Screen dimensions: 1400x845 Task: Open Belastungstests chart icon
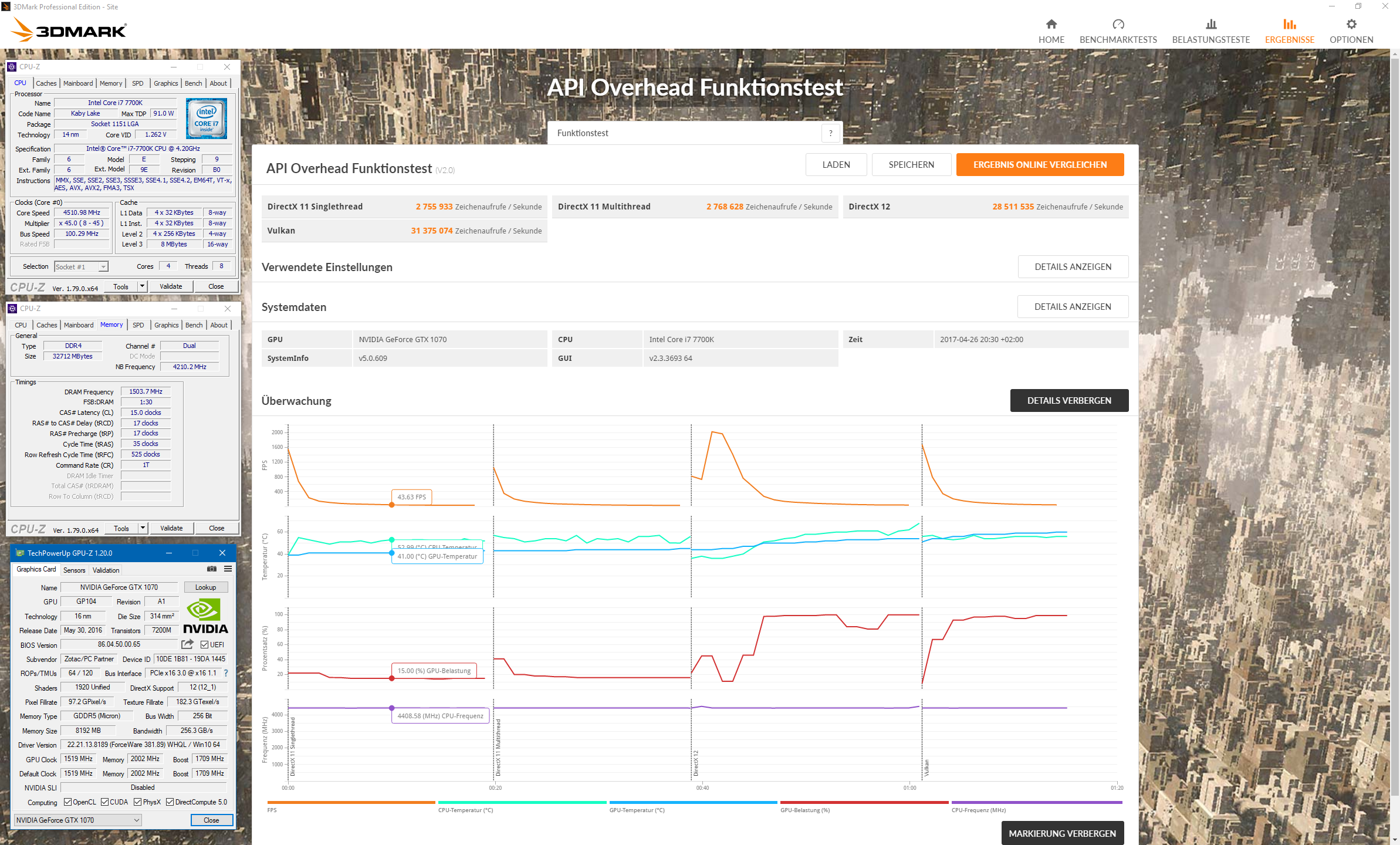pyautogui.click(x=1210, y=24)
